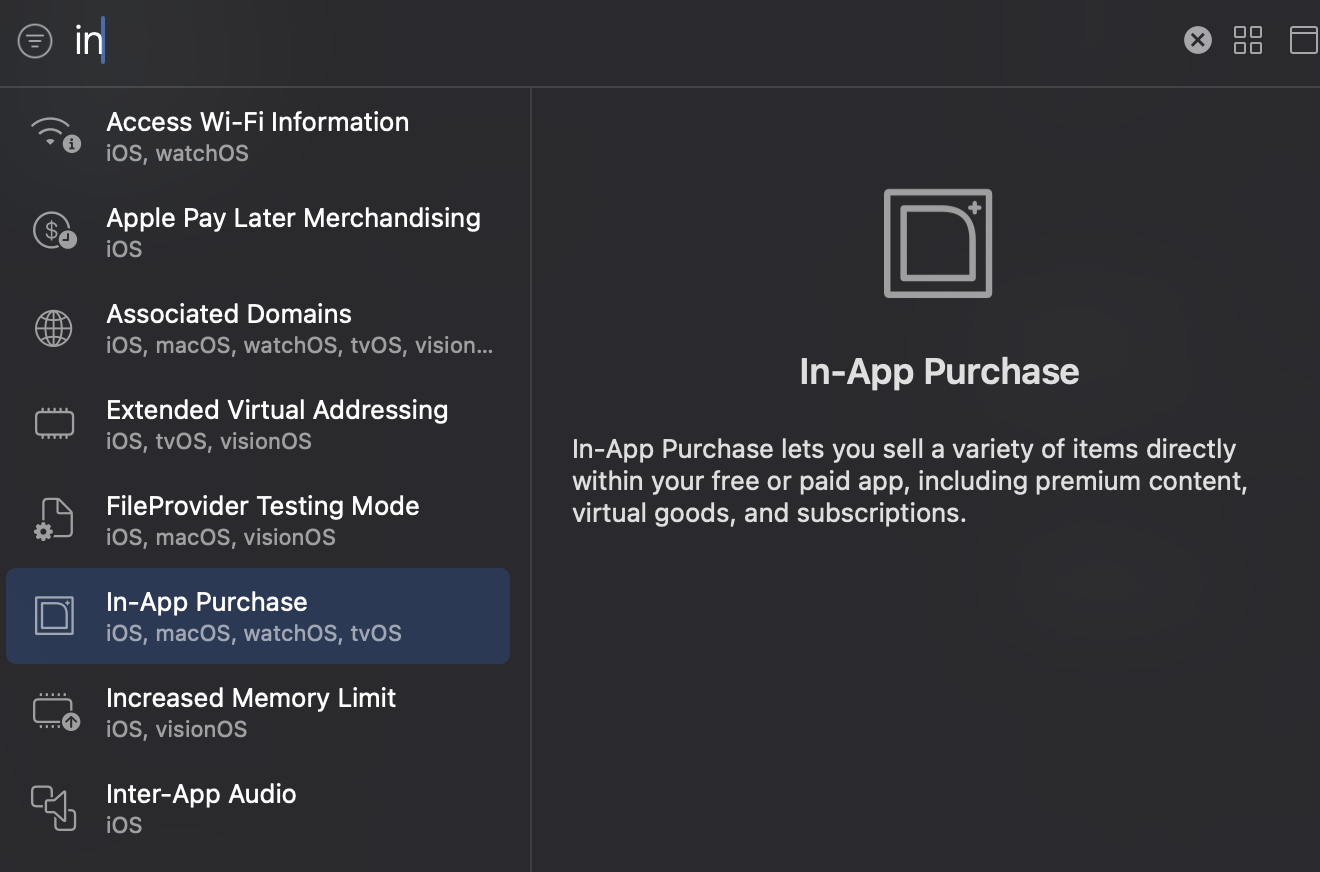Choose FileProvider Testing Mode row
Screen dimensions: 1320x872
[x=258, y=520]
